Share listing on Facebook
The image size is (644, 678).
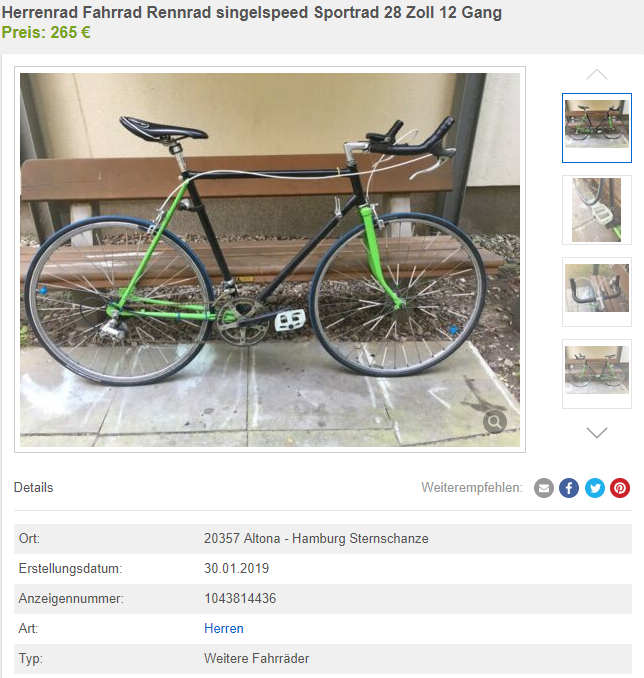click(569, 488)
